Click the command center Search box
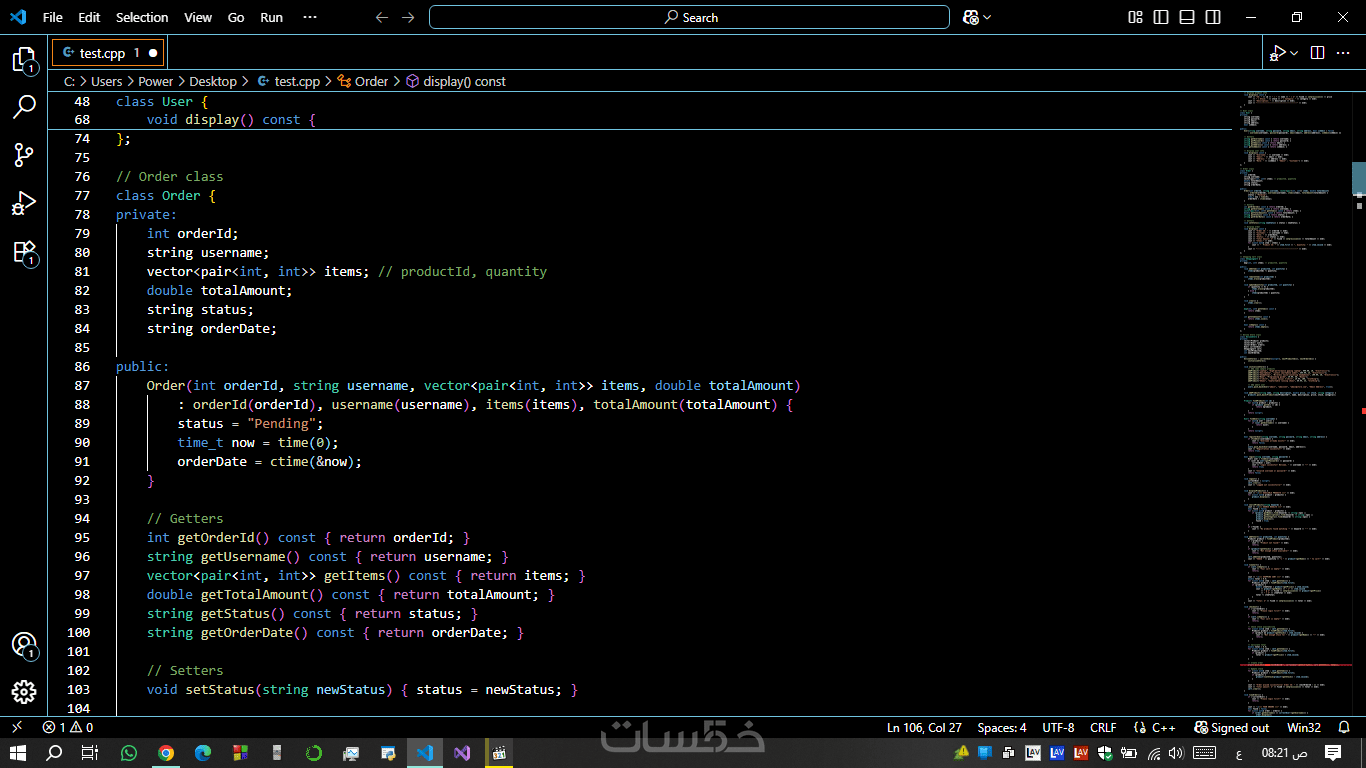This screenshot has width=1366, height=768. click(689, 17)
